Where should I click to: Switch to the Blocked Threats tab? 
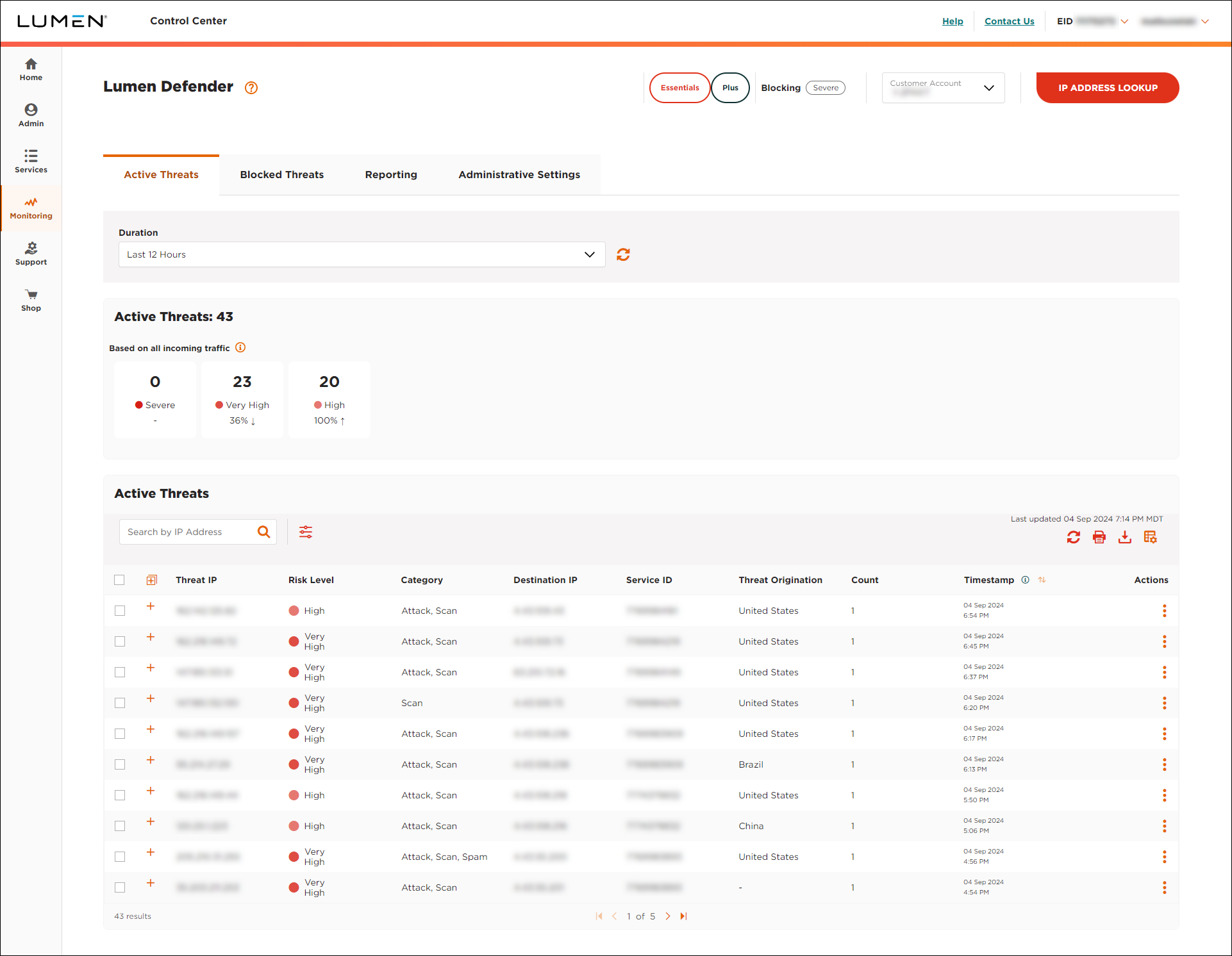pos(281,175)
